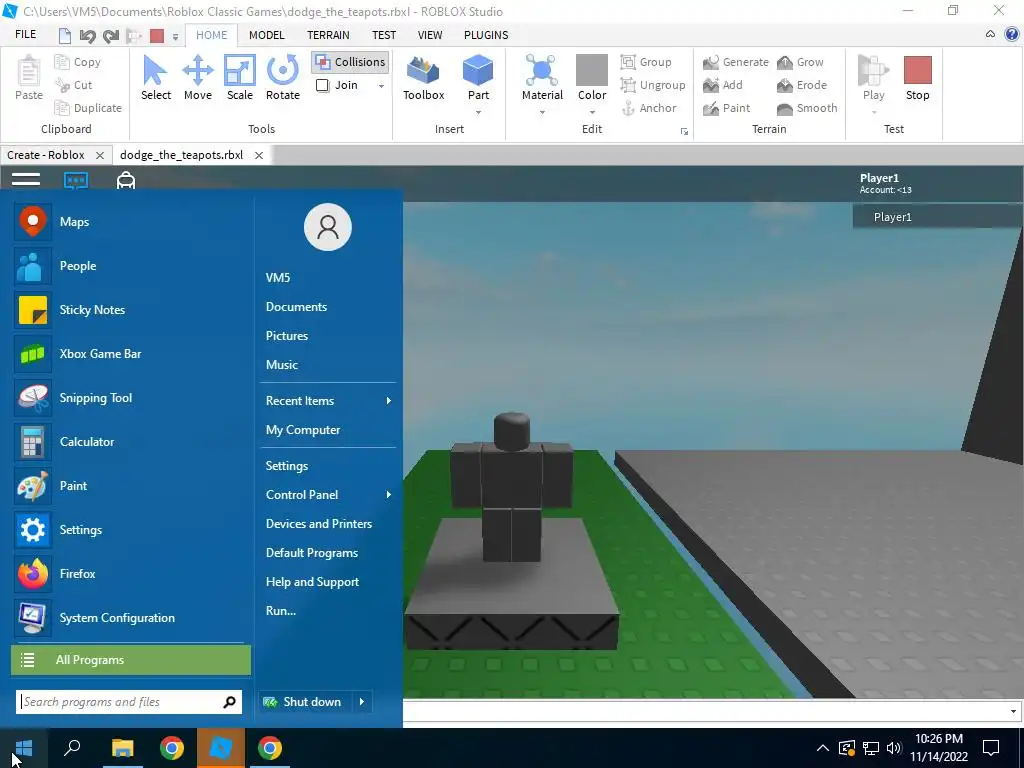Expand the Play dropdown arrow
The width and height of the screenshot is (1024, 768).
(x=873, y=112)
